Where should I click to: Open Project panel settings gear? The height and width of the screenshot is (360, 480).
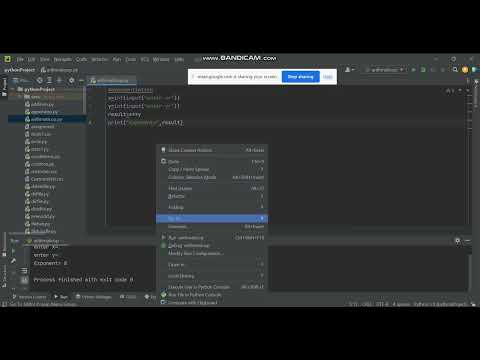click(x=71, y=80)
